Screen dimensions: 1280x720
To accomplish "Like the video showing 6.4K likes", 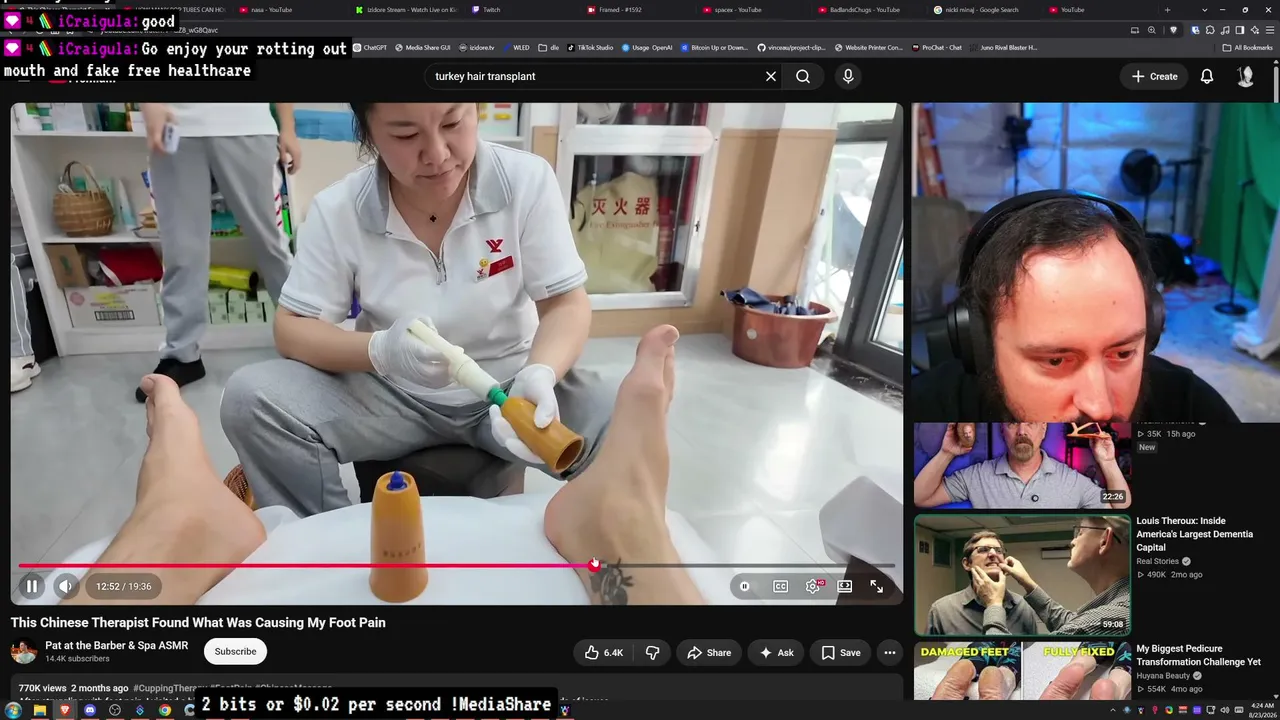I will 604,653.
